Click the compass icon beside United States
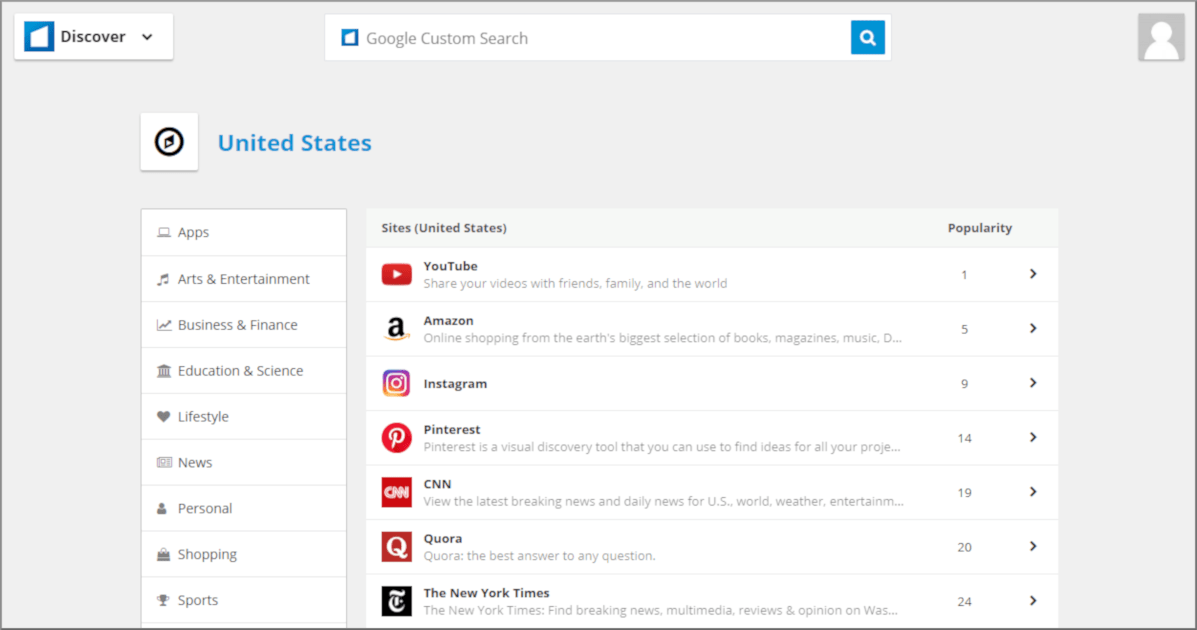This screenshot has height=630, width=1197. (169, 142)
